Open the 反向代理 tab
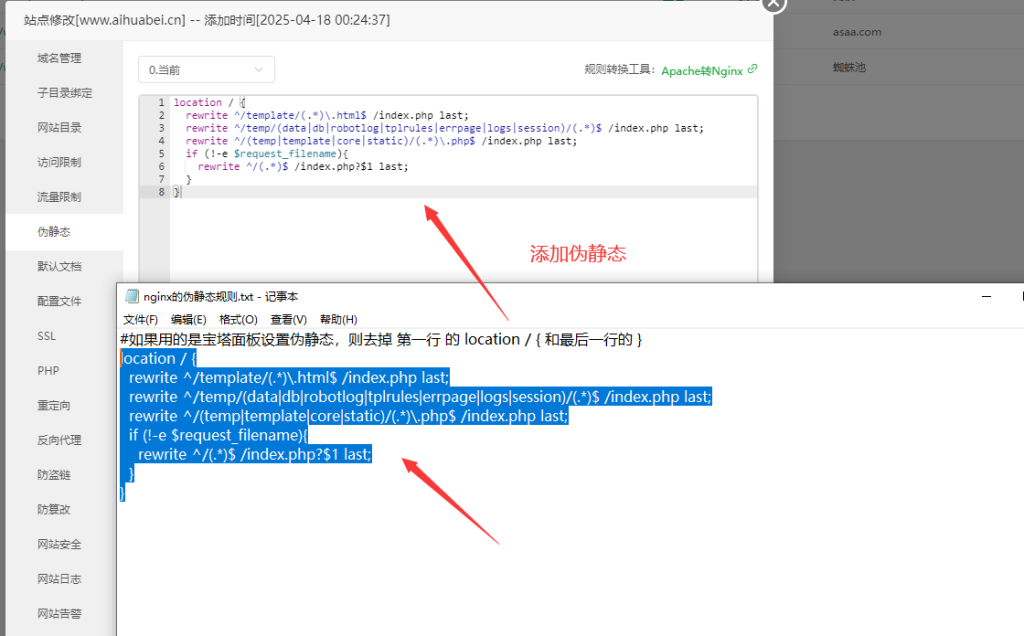Screen dimensions: 1024x636 click(60, 440)
